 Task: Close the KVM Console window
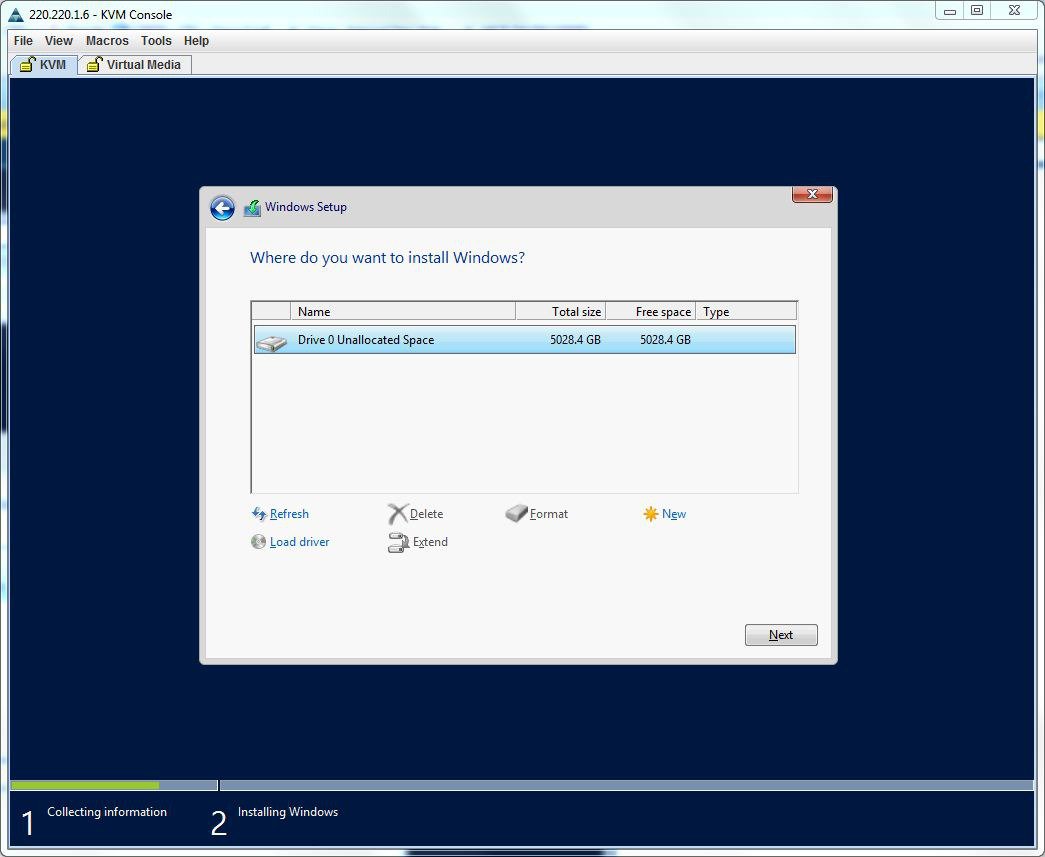[x=1014, y=11]
